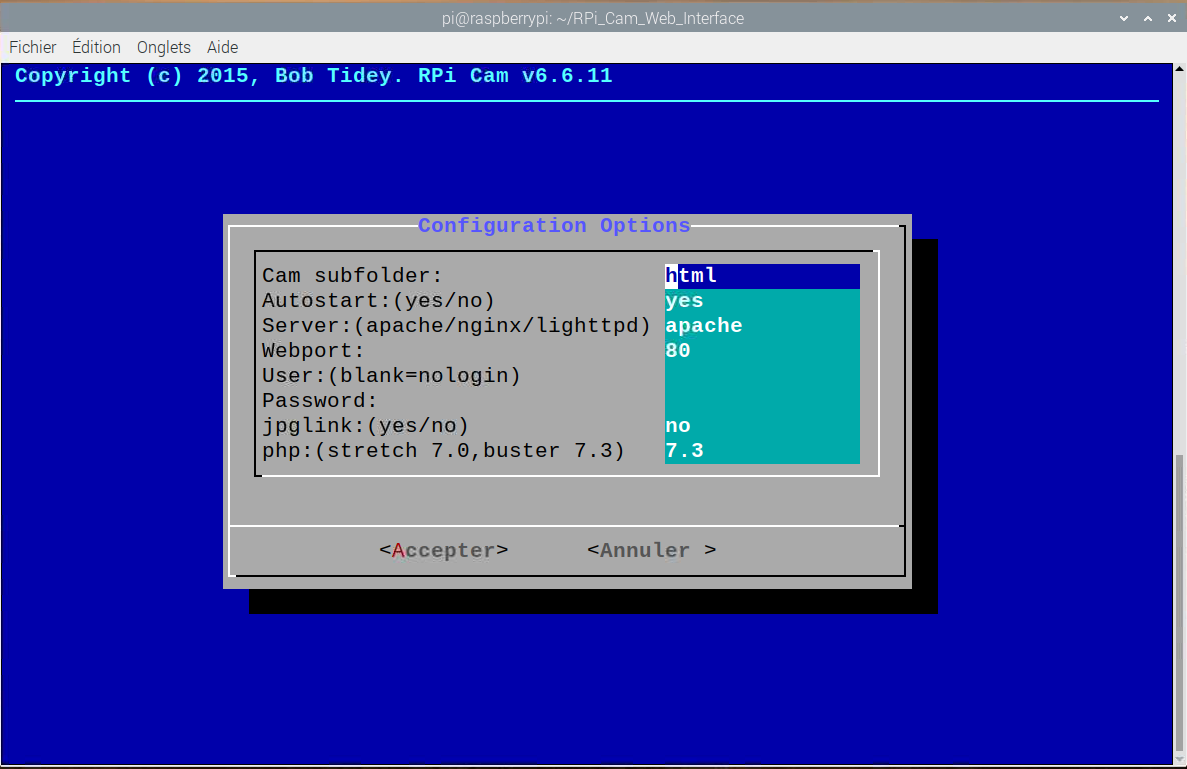This screenshot has height=769, width=1187.
Task: Click the scrollbar up arrow
Action: [x=1179, y=69]
